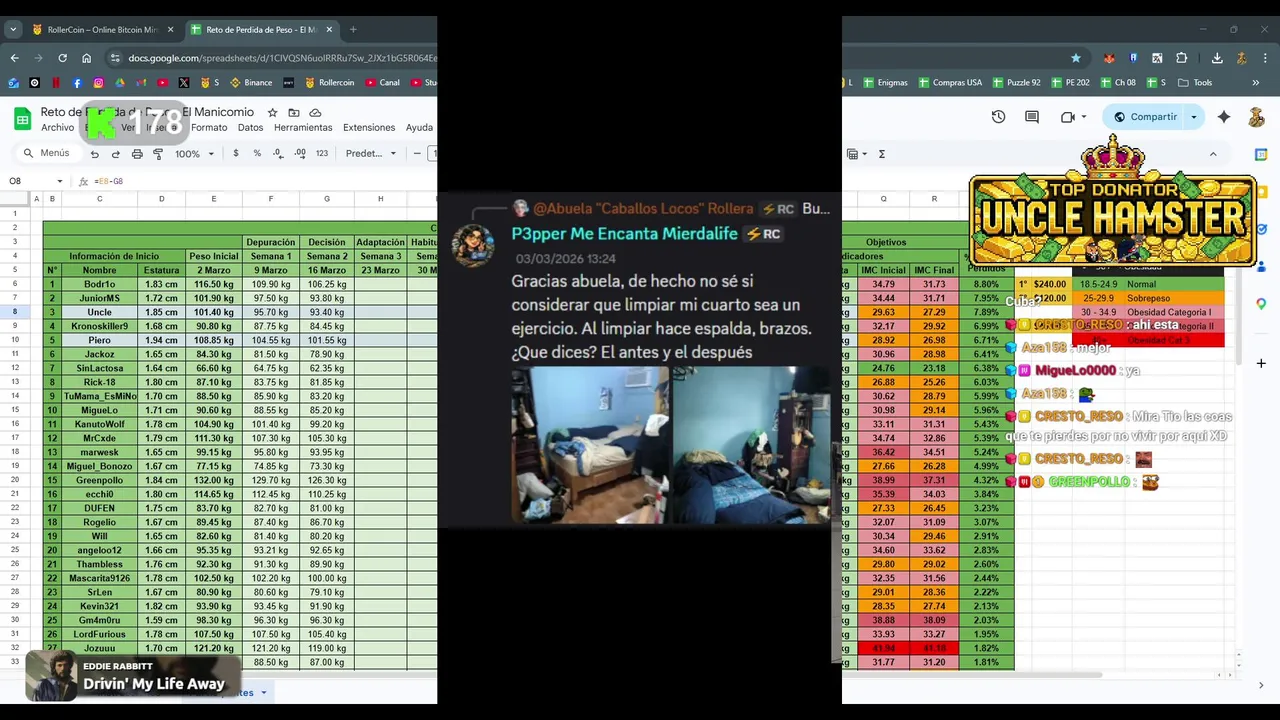The width and height of the screenshot is (1280, 720).
Task: Click the Undo icon in Sheets toolbar
Action: (94, 154)
